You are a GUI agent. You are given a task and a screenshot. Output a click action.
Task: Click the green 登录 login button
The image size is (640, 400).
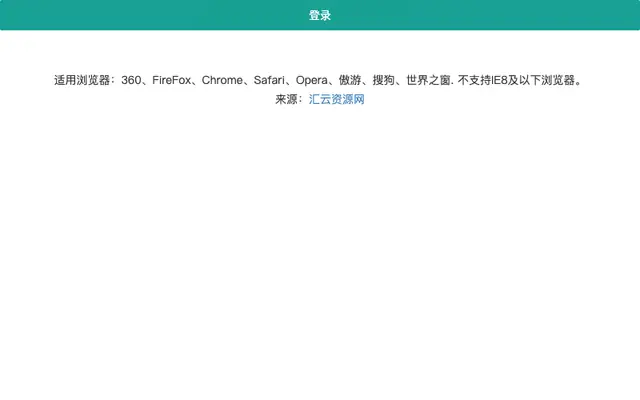tap(320, 15)
